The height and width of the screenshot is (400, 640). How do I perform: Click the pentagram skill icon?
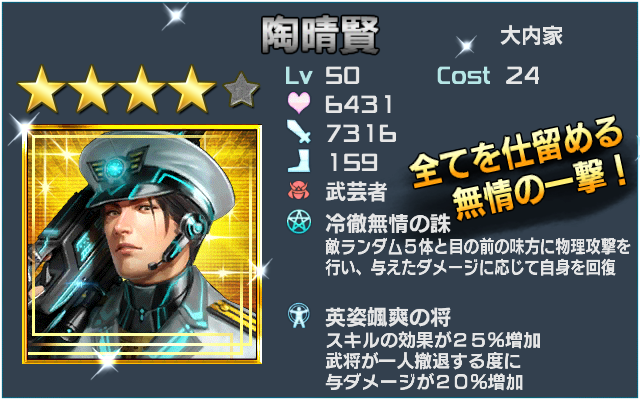(x=299, y=222)
